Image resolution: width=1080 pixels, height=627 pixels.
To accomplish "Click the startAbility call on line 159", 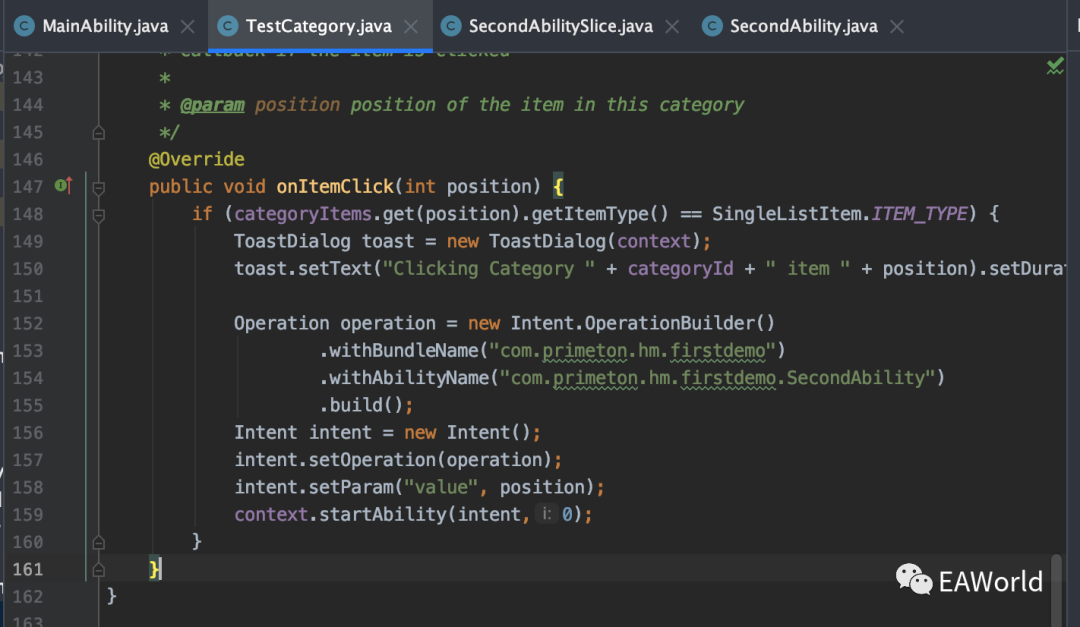I will tap(383, 514).
